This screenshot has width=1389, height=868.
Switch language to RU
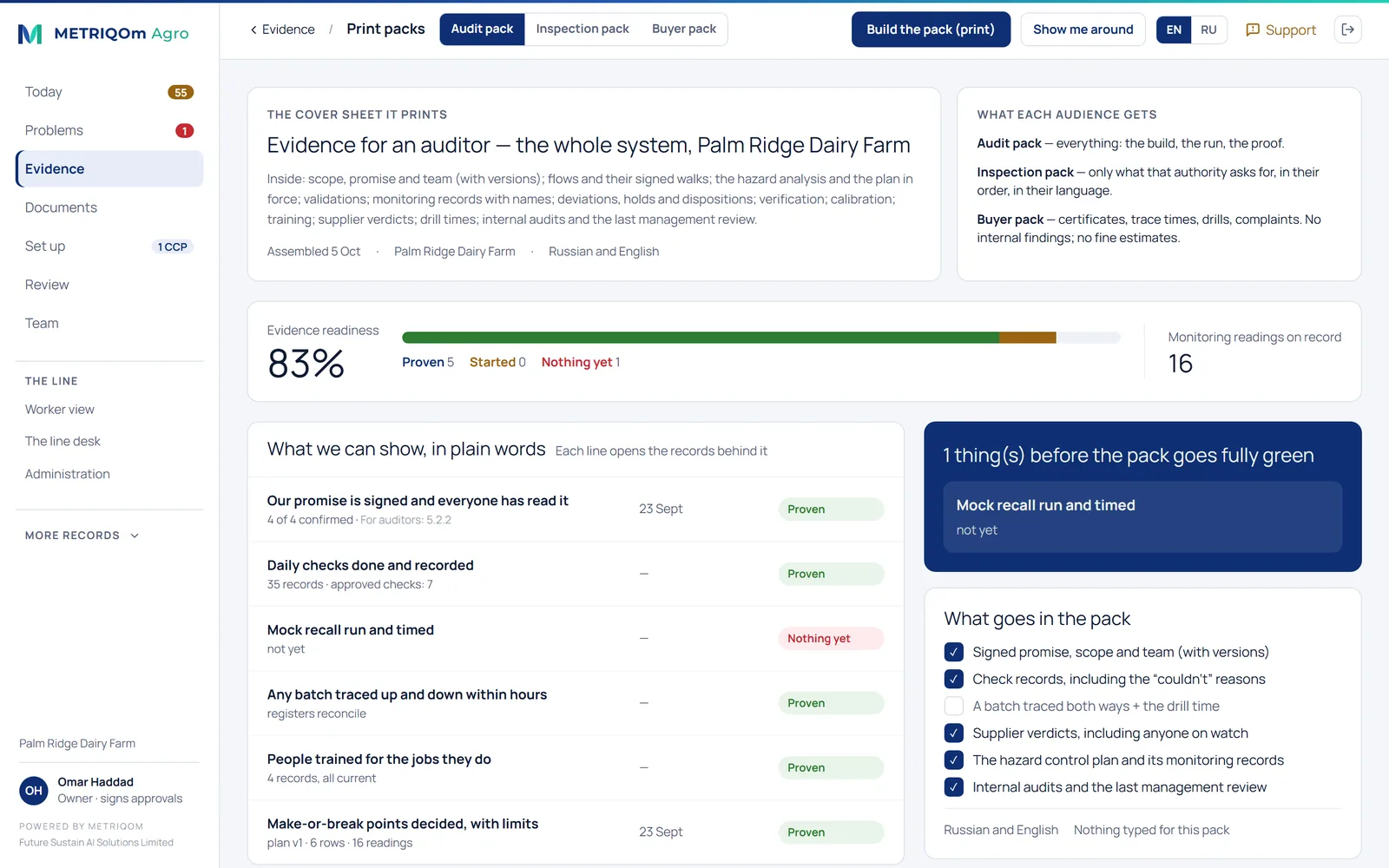(x=1208, y=30)
